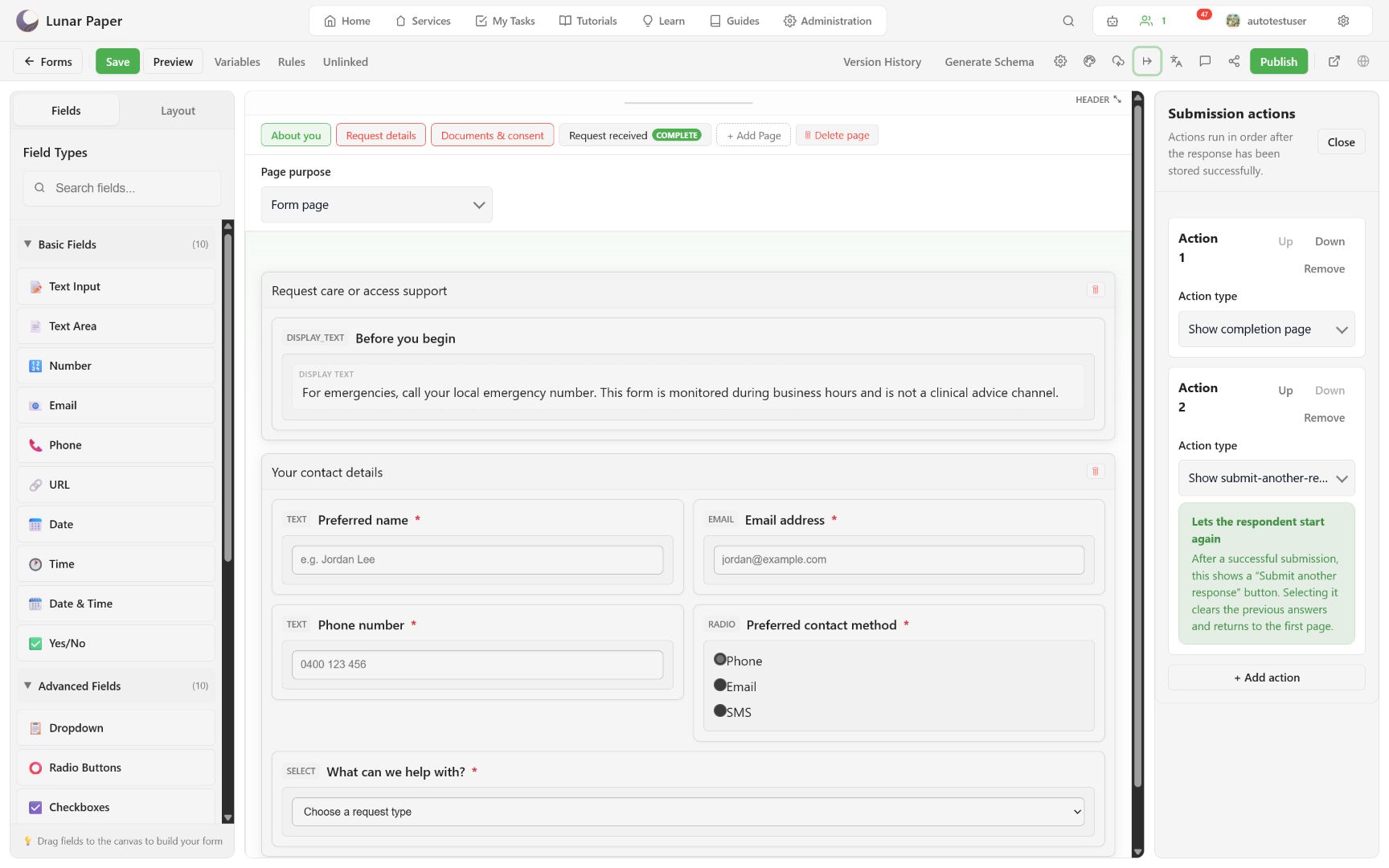Screen dimensions: 1389x868
Task: Click the Preferred name text input
Action: (477, 559)
